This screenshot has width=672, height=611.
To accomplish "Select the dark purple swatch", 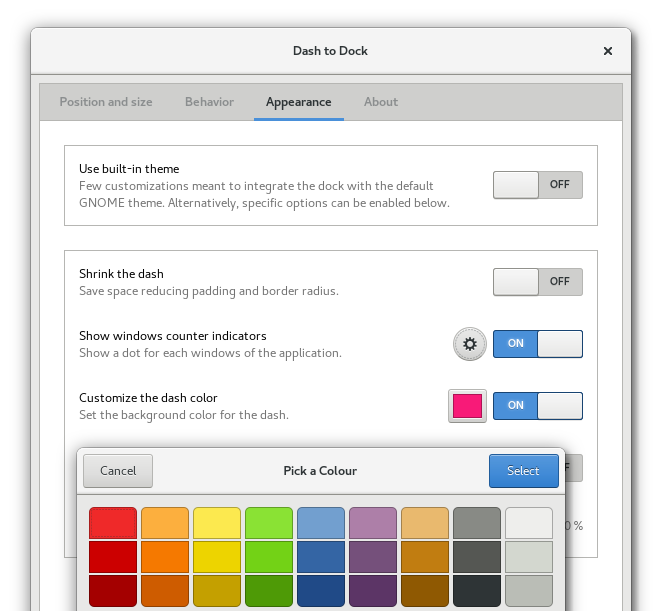I will (373, 591).
